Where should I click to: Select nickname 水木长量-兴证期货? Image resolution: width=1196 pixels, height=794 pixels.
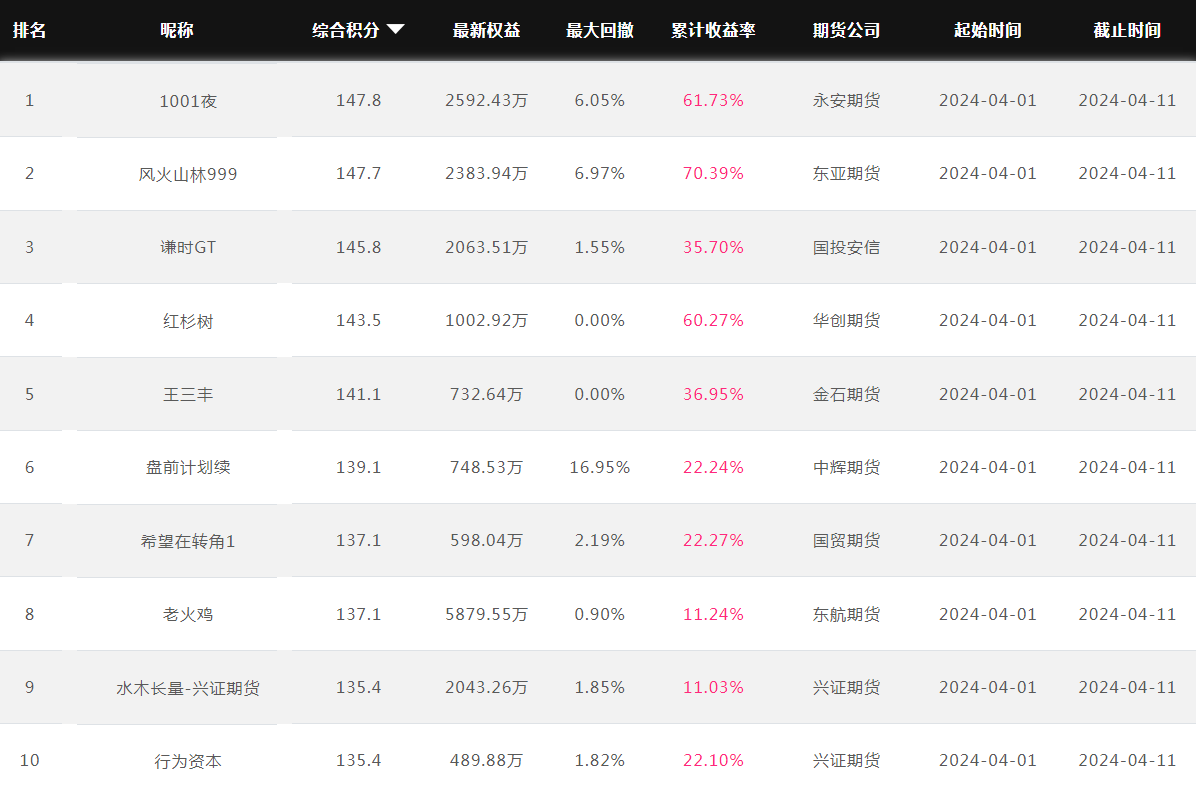click(x=188, y=688)
